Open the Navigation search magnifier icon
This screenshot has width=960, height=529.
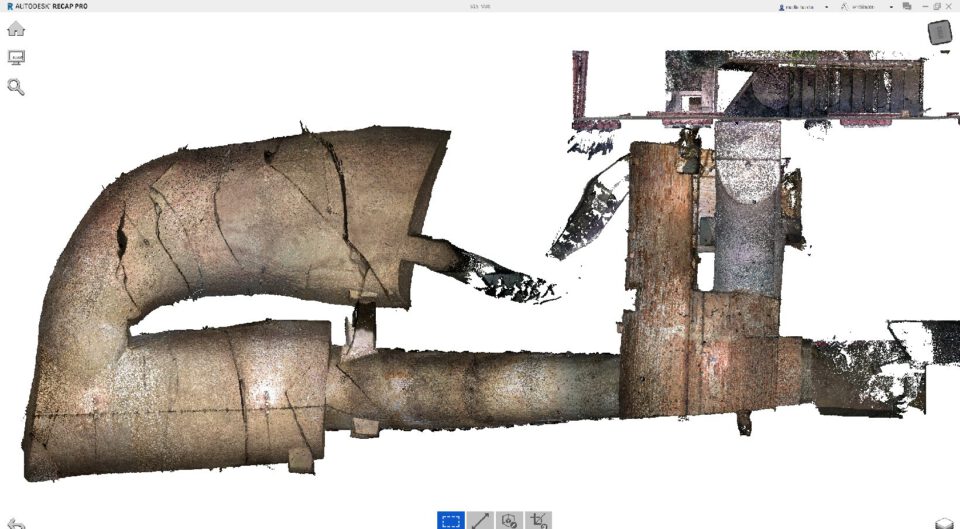tap(16, 87)
